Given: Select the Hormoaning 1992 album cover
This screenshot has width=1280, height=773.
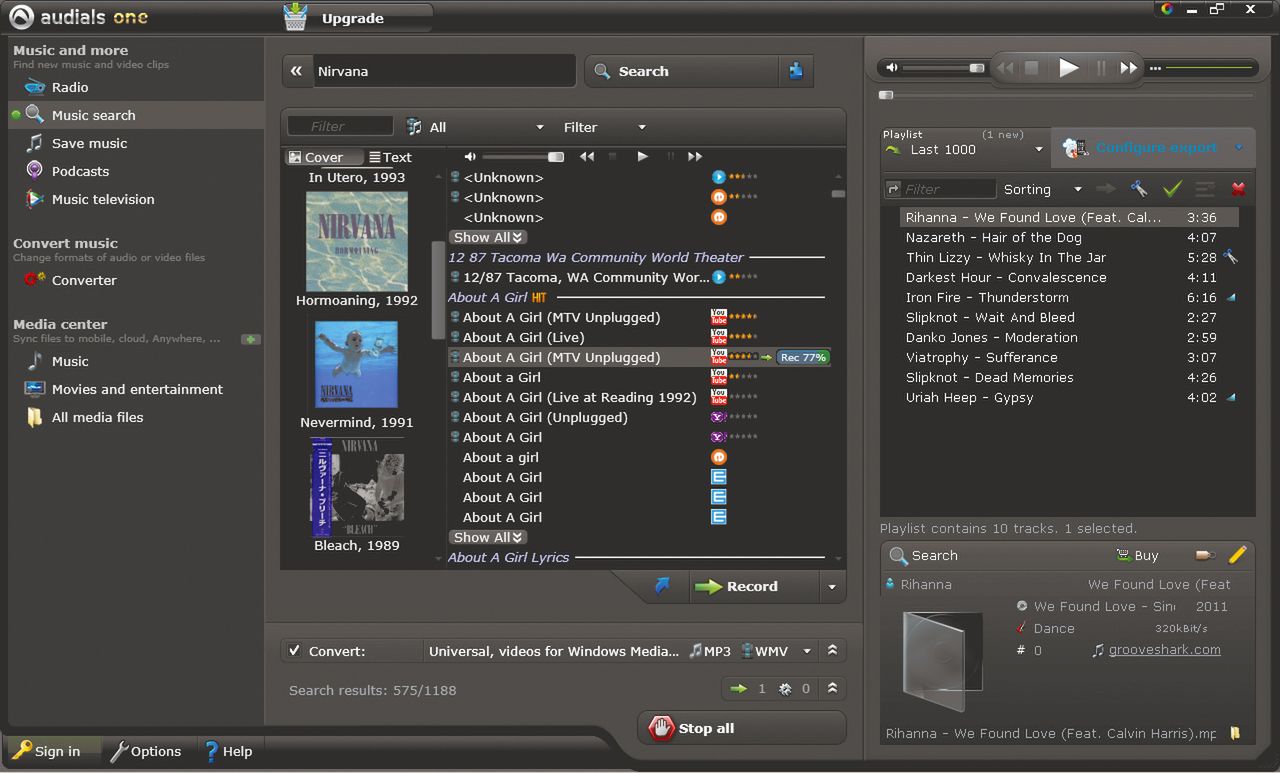Looking at the screenshot, I should tap(356, 242).
